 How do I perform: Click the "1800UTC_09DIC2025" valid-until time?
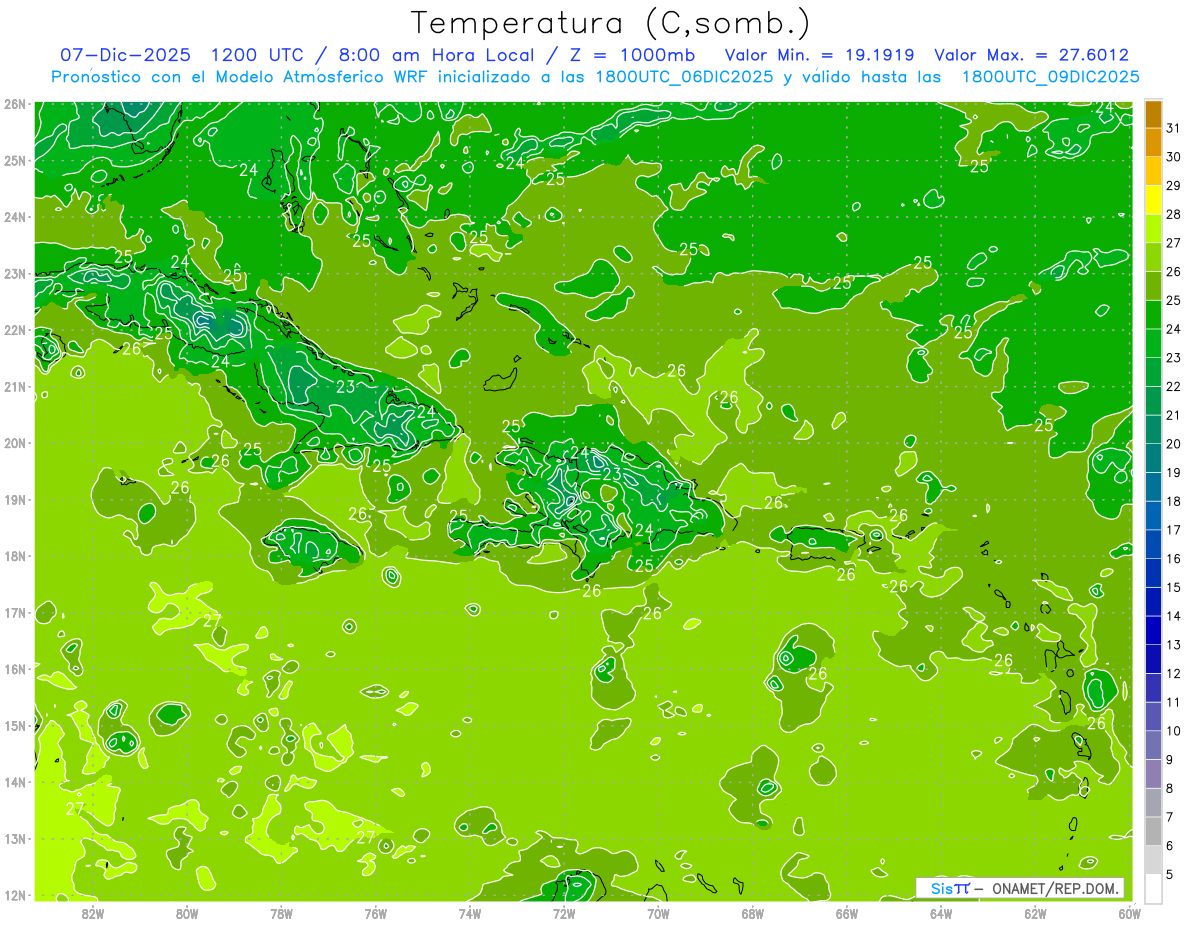(x=1050, y=77)
